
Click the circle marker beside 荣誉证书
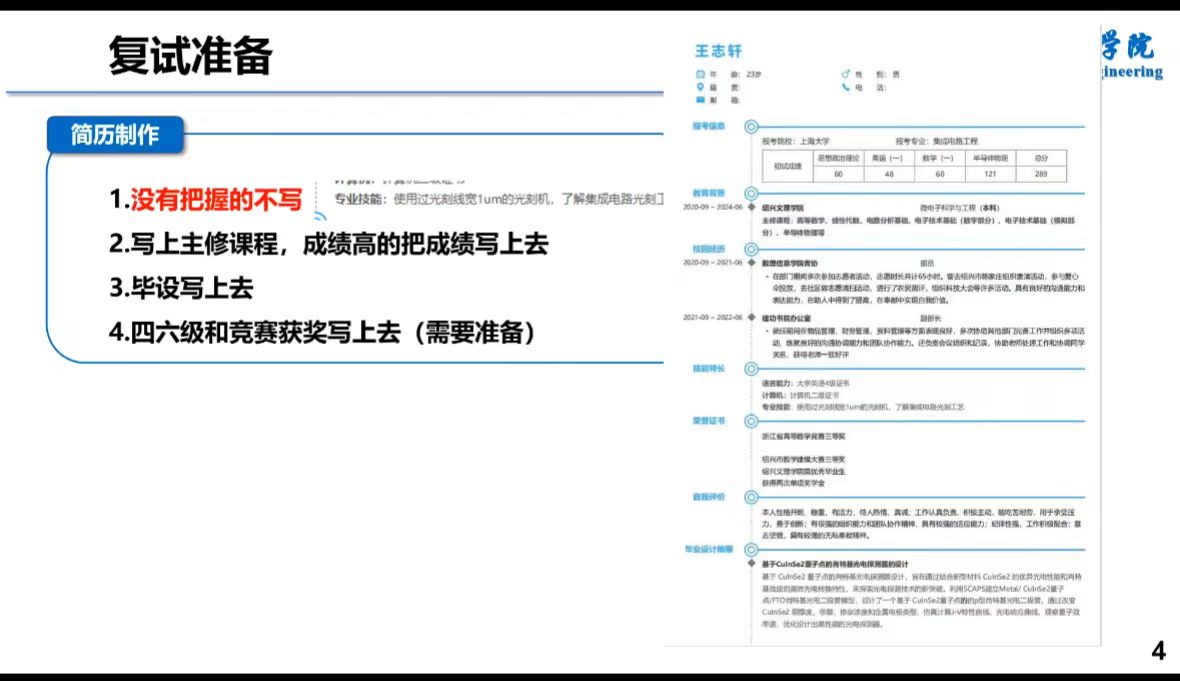coord(751,421)
